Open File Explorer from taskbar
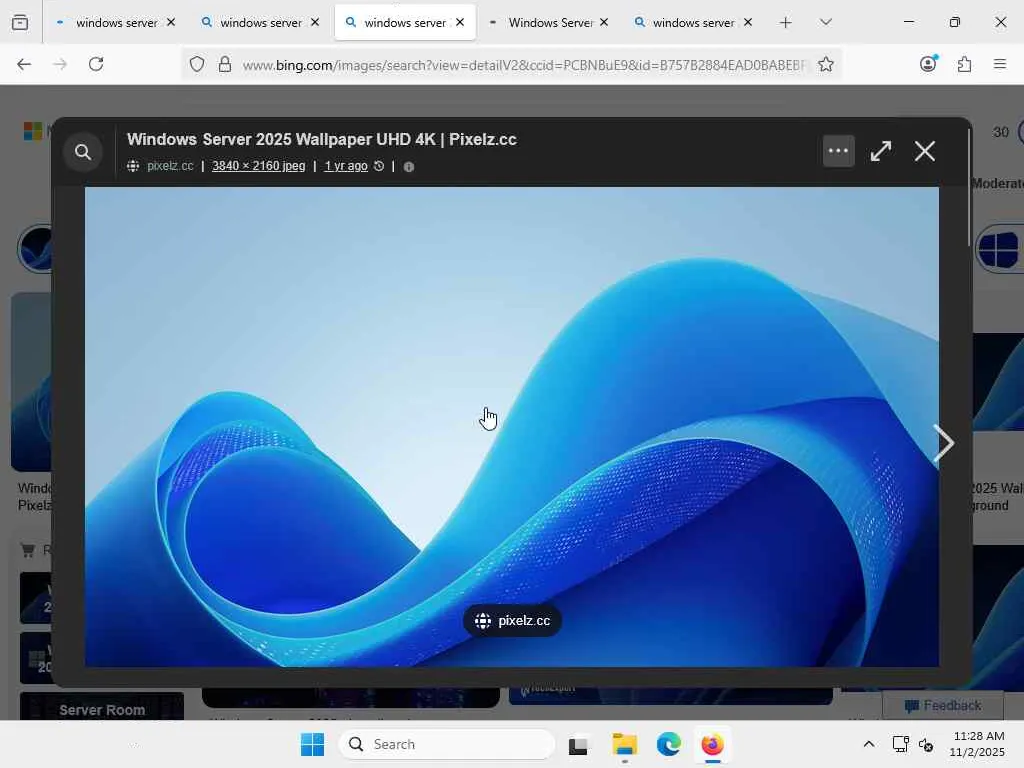Screen dimensions: 1024x768 pyautogui.click(x=624, y=744)
